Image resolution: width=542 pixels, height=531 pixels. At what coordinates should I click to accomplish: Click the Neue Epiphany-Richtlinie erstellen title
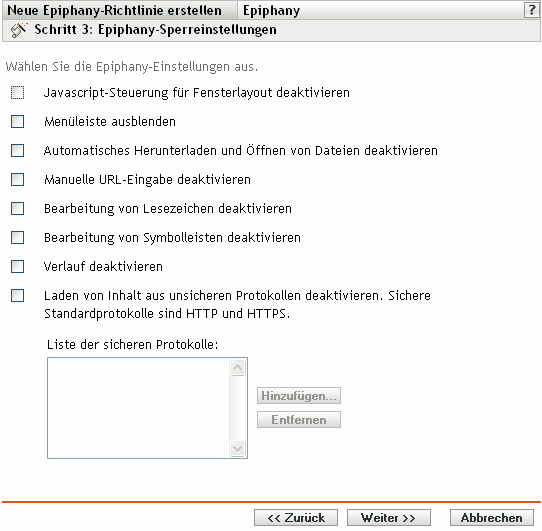tap(114, 10)
